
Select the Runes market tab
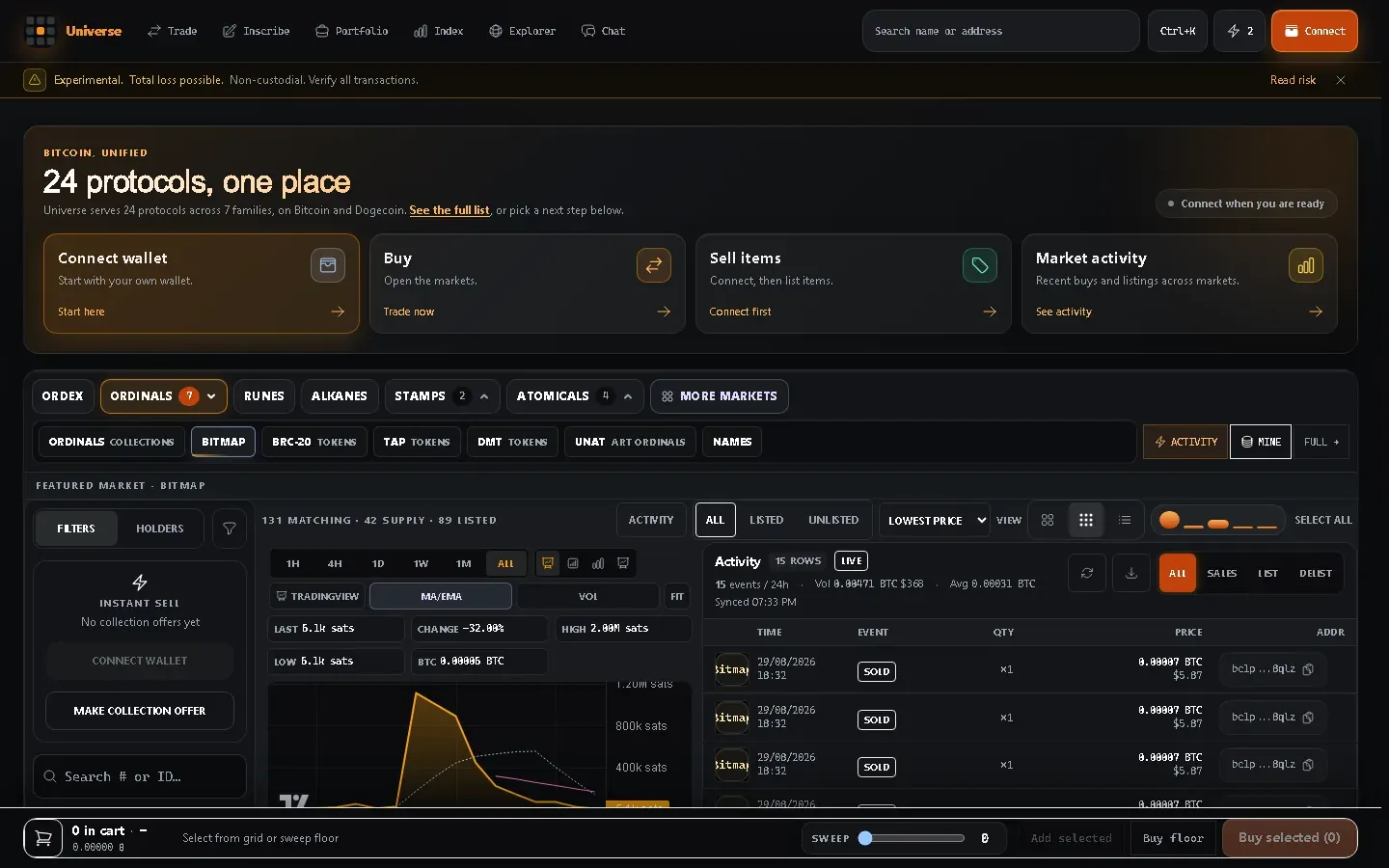[264, 396]
